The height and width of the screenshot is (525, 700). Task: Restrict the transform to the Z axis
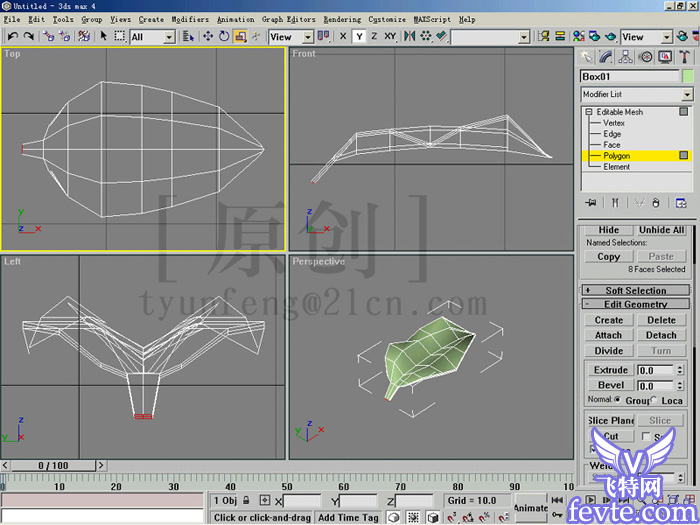(x=374, y=37)
